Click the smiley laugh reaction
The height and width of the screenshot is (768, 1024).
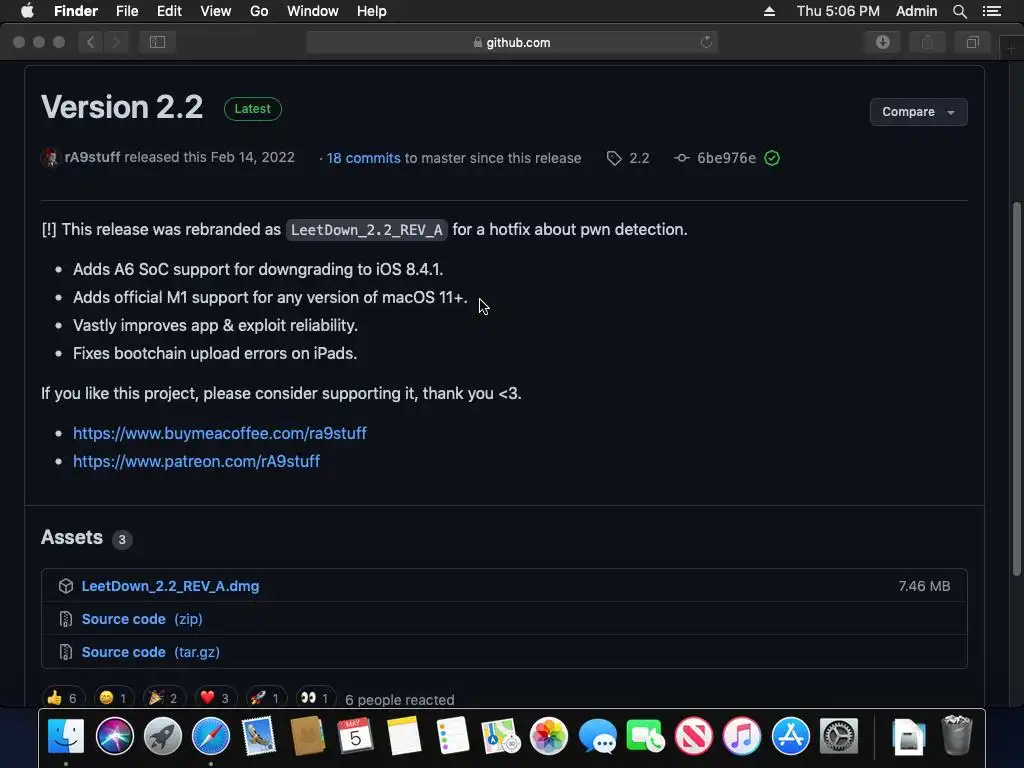[x=113, y=698]
